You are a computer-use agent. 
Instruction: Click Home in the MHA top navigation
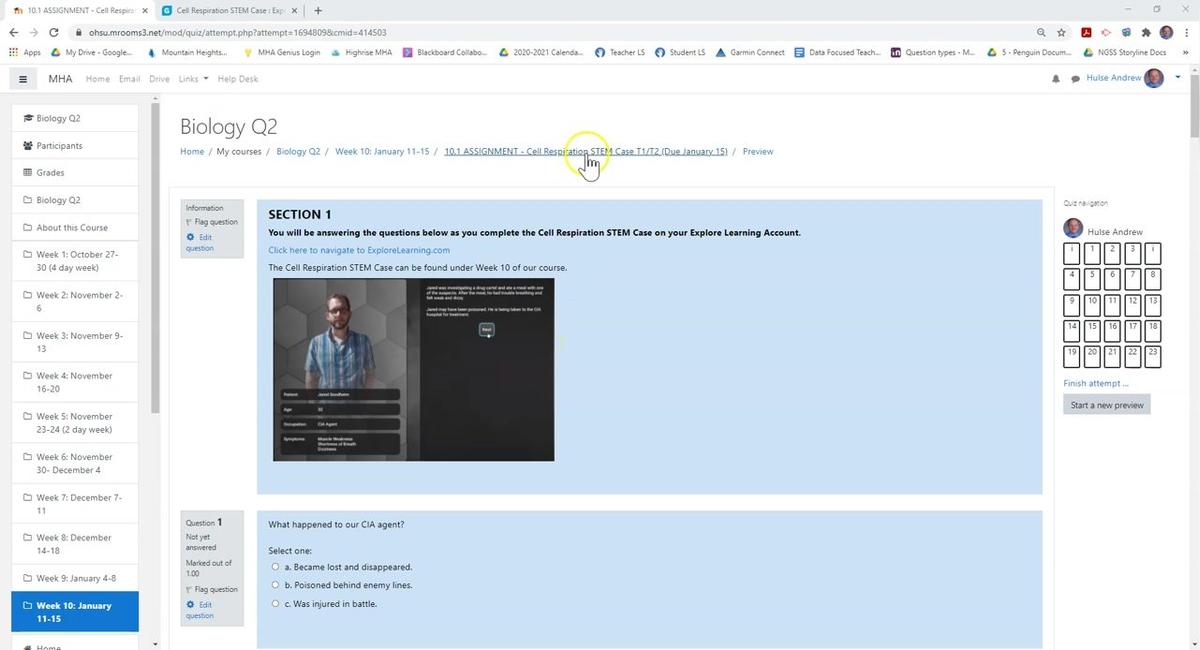point(98,79)
